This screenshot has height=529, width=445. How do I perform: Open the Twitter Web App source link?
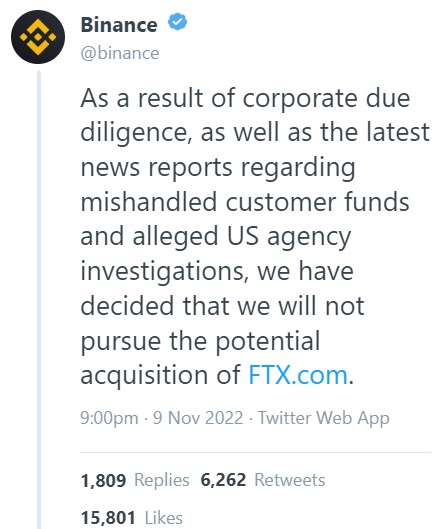pos(324,418)
